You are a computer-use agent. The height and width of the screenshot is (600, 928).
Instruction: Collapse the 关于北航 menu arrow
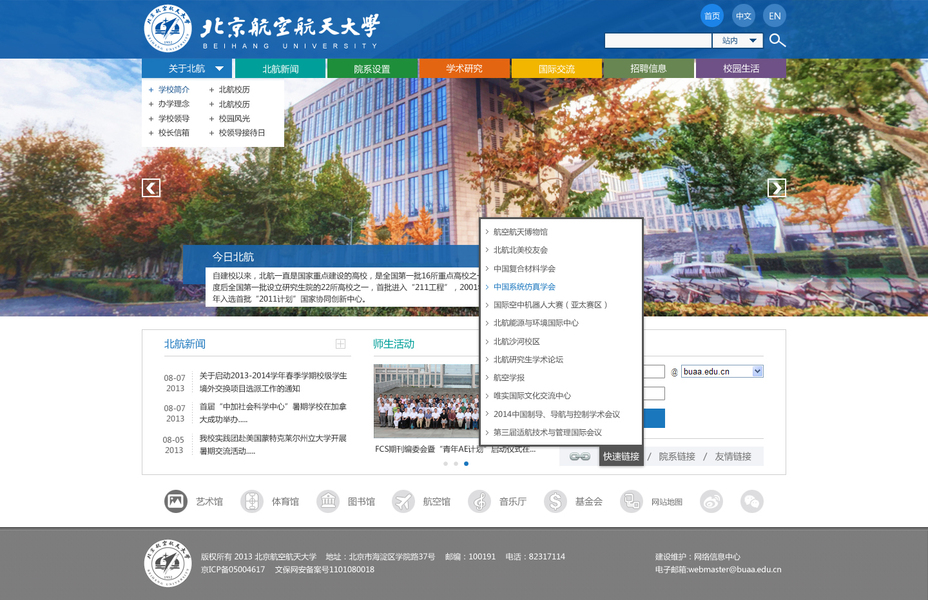(x=220, y=69)
